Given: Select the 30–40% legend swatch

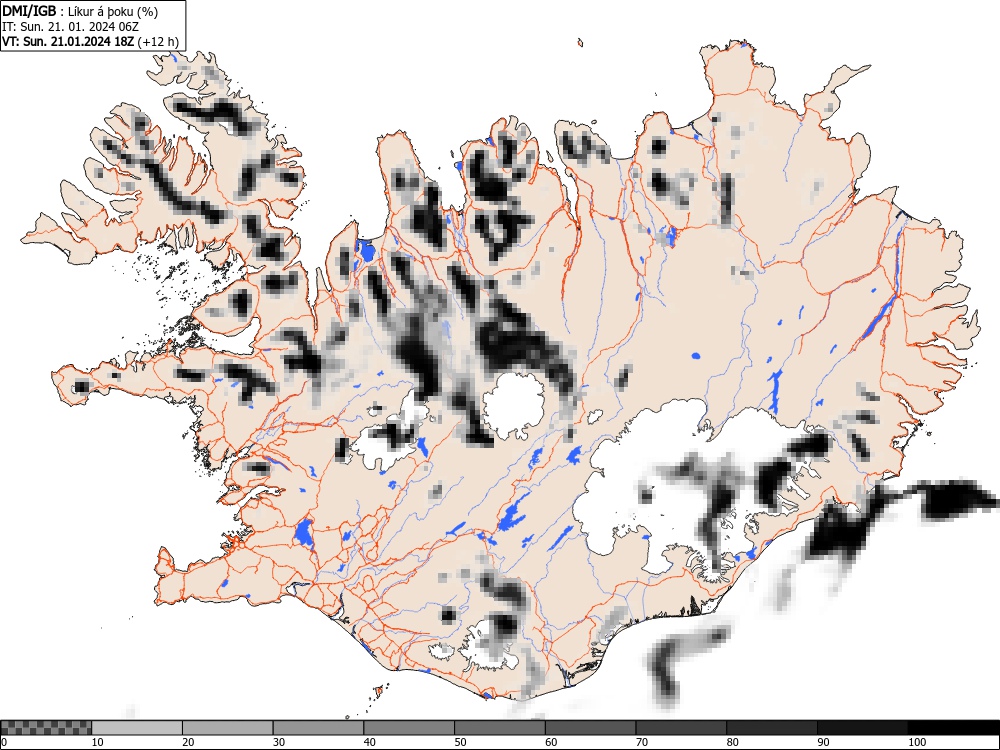Looking at the screenshot, I should click(x=318, y=728).
